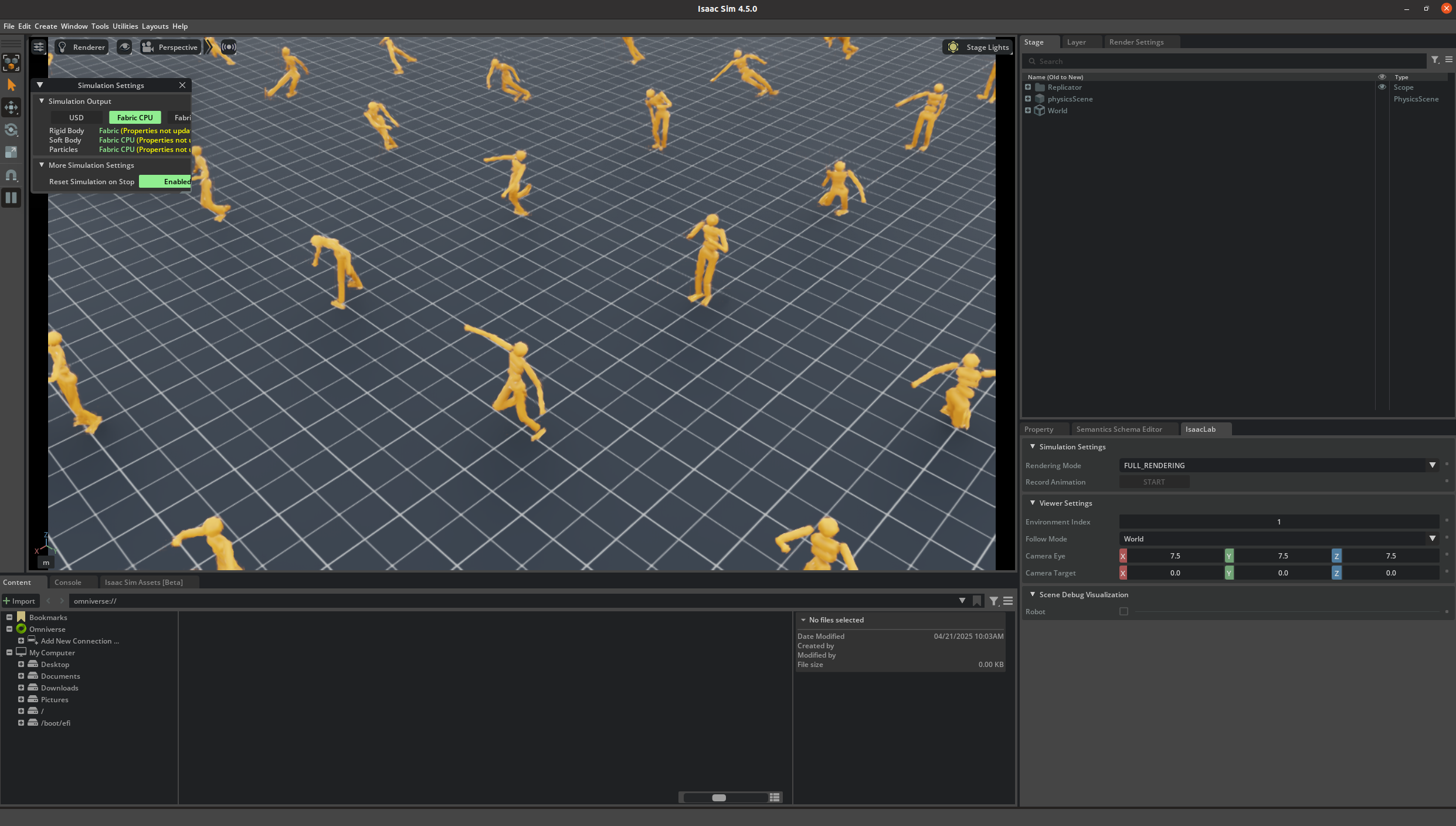The height and width of the screenshot is (826, 1456).
Task: Switch to the Render Settings tab
Action: pos(1136,42)
